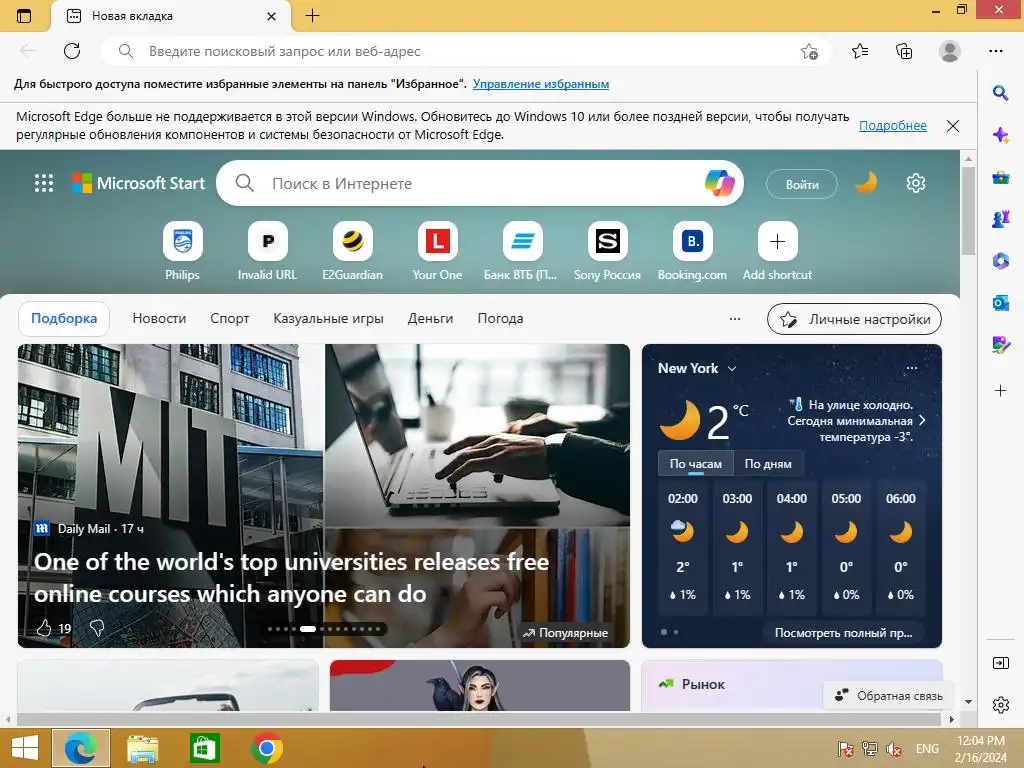Click Посмотреть полный прогноз button
This screenshot has height=768, width=1024.
click(843, 633)
